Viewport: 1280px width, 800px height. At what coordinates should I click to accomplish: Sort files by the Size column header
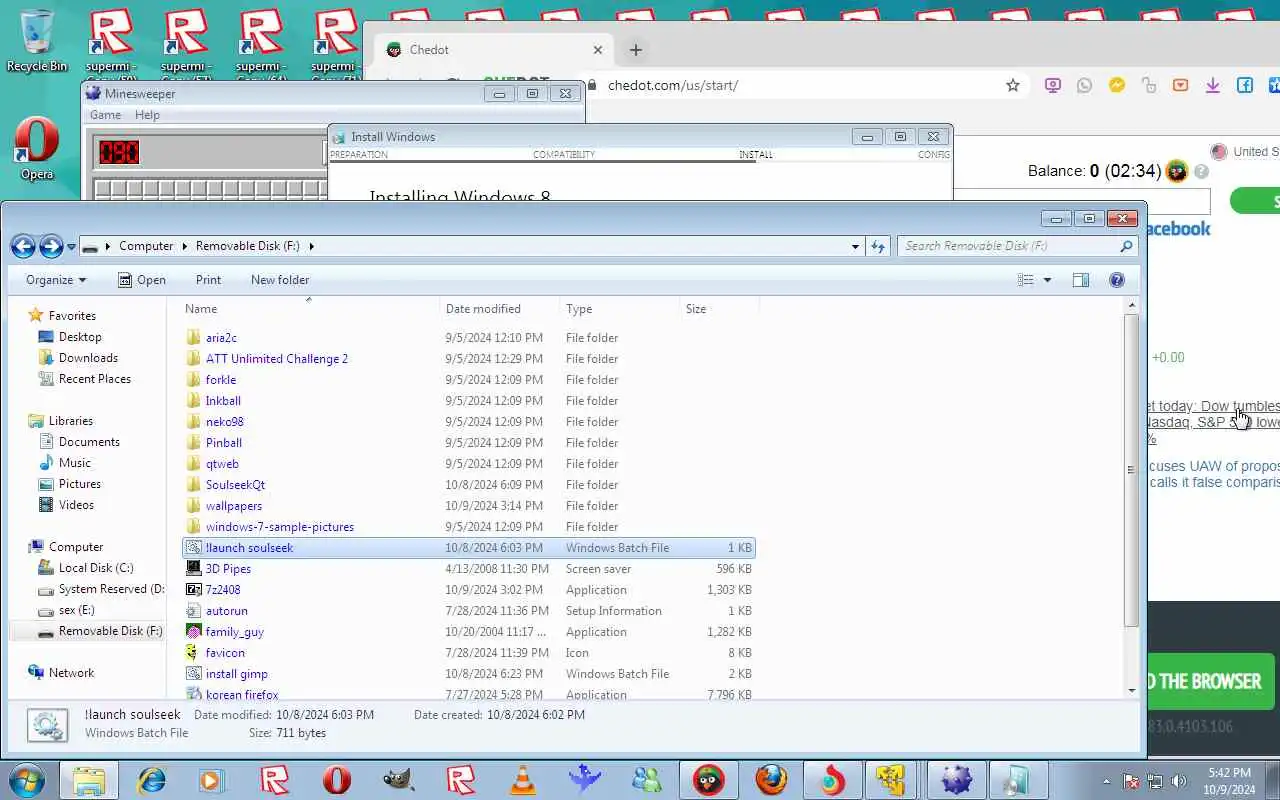point(719,309)
